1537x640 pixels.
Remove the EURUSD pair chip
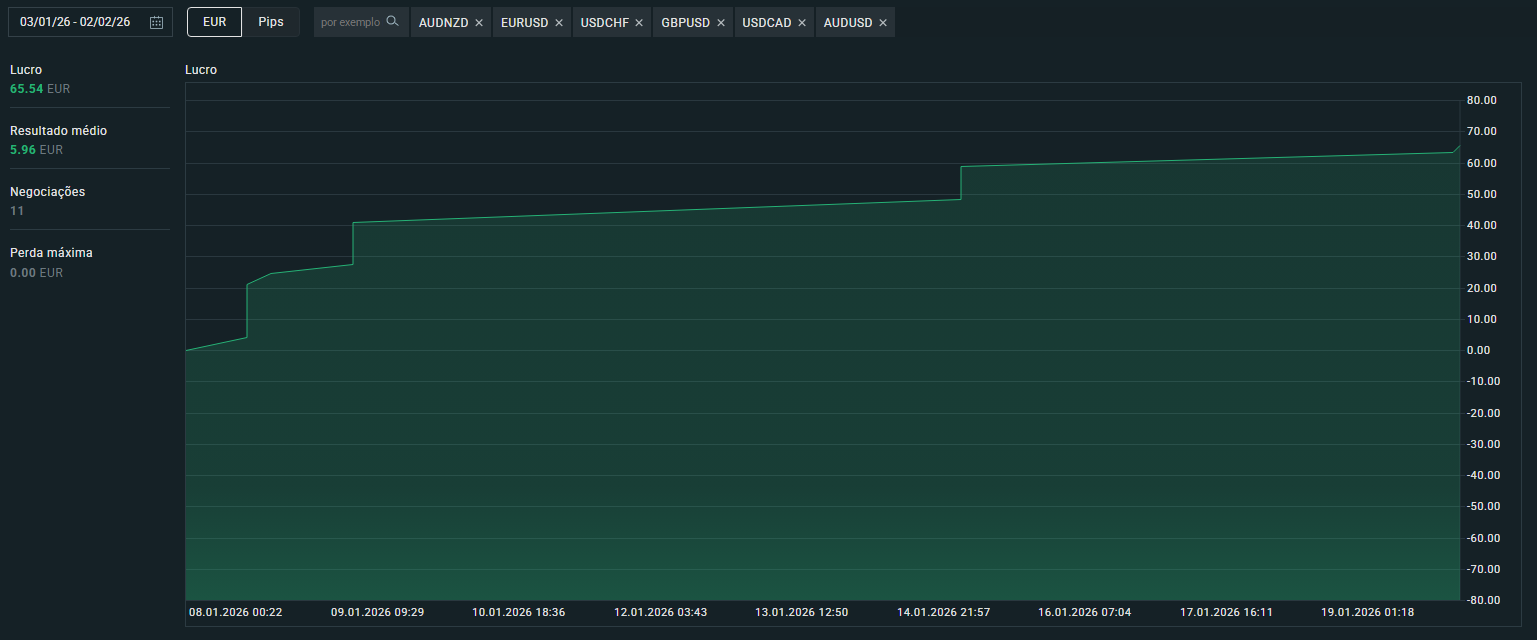pyautogui.click(x=561, y=21)
